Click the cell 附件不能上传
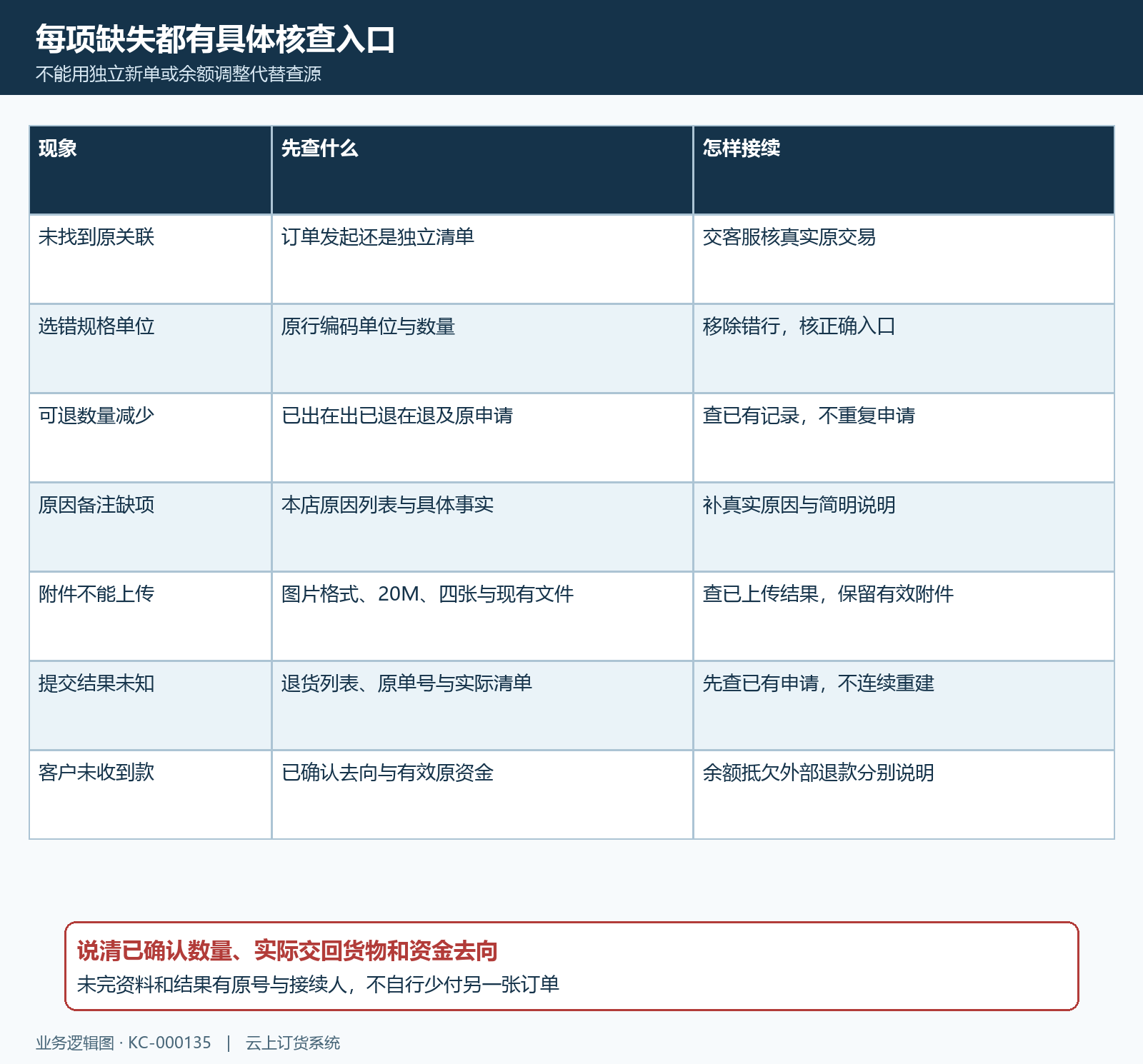The width and height of the screenshot is (1143, 1064). tap(150, 616)
